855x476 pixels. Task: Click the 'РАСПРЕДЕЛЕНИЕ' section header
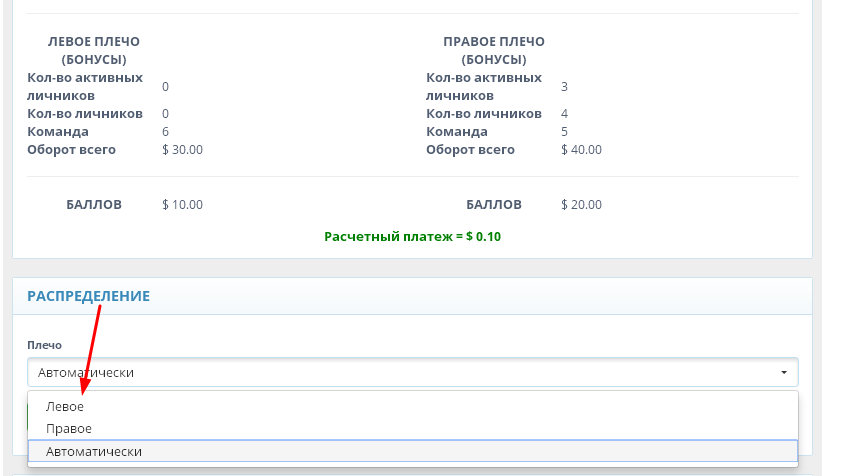pos(88,296)
